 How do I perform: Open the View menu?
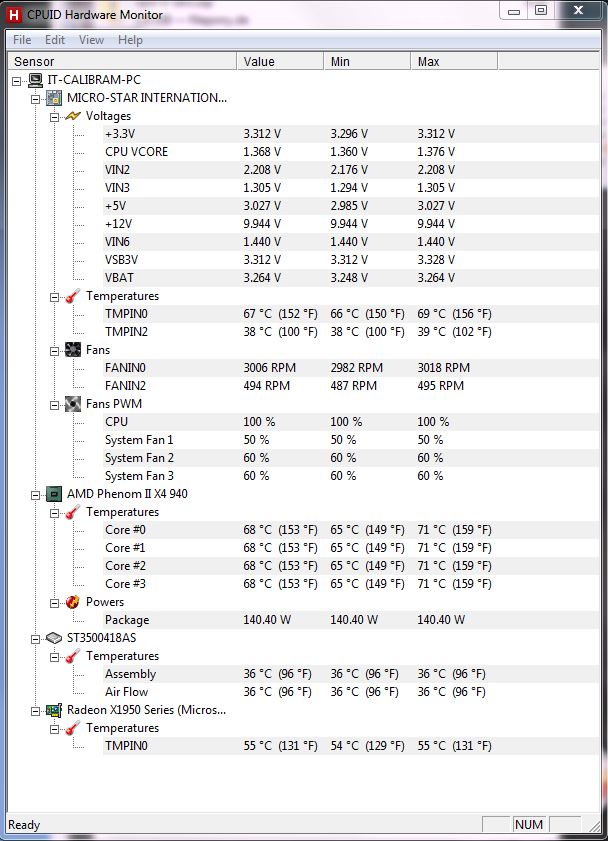point(91,40)
